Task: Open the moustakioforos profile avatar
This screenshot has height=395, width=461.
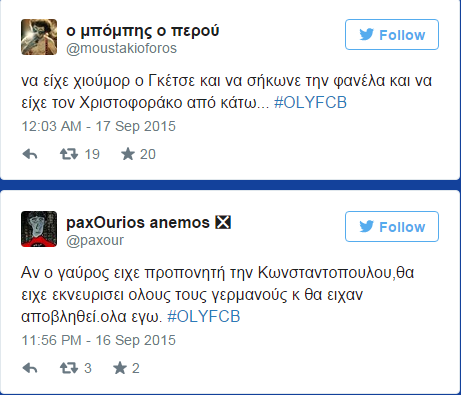Action: pyautogui.click(x=39, y=37)
